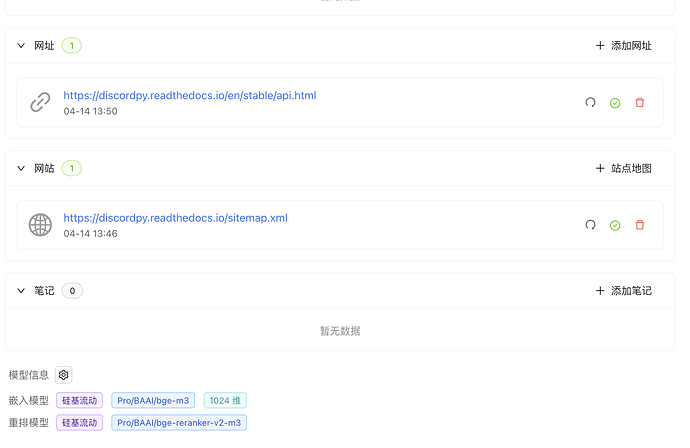Click the chain link icon for api.html
The width and height of the screenshot is (690, 448).
[x=40, y=102]
